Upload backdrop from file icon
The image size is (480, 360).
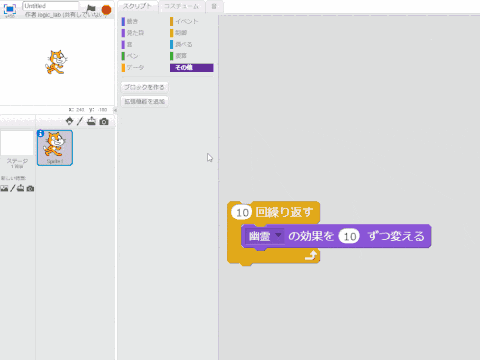(21, 188)
